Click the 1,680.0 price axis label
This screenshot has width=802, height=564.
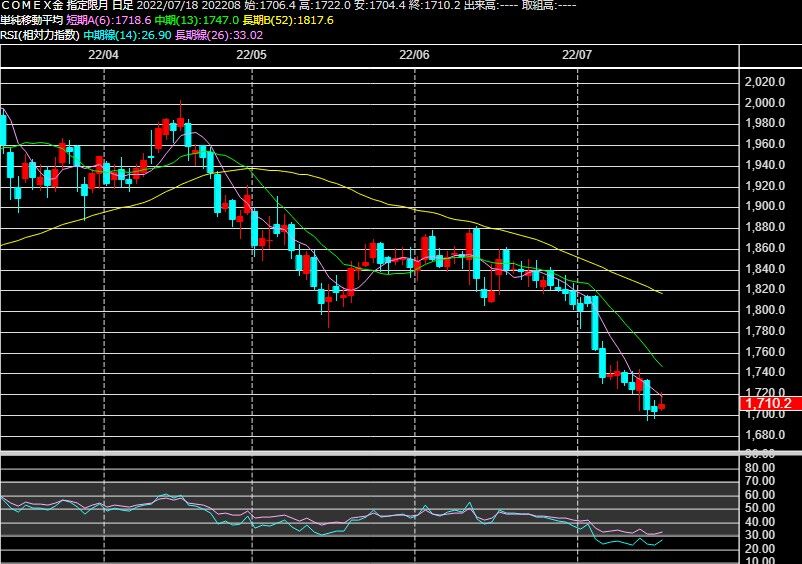pyautogui.click(x=765, y=435)
